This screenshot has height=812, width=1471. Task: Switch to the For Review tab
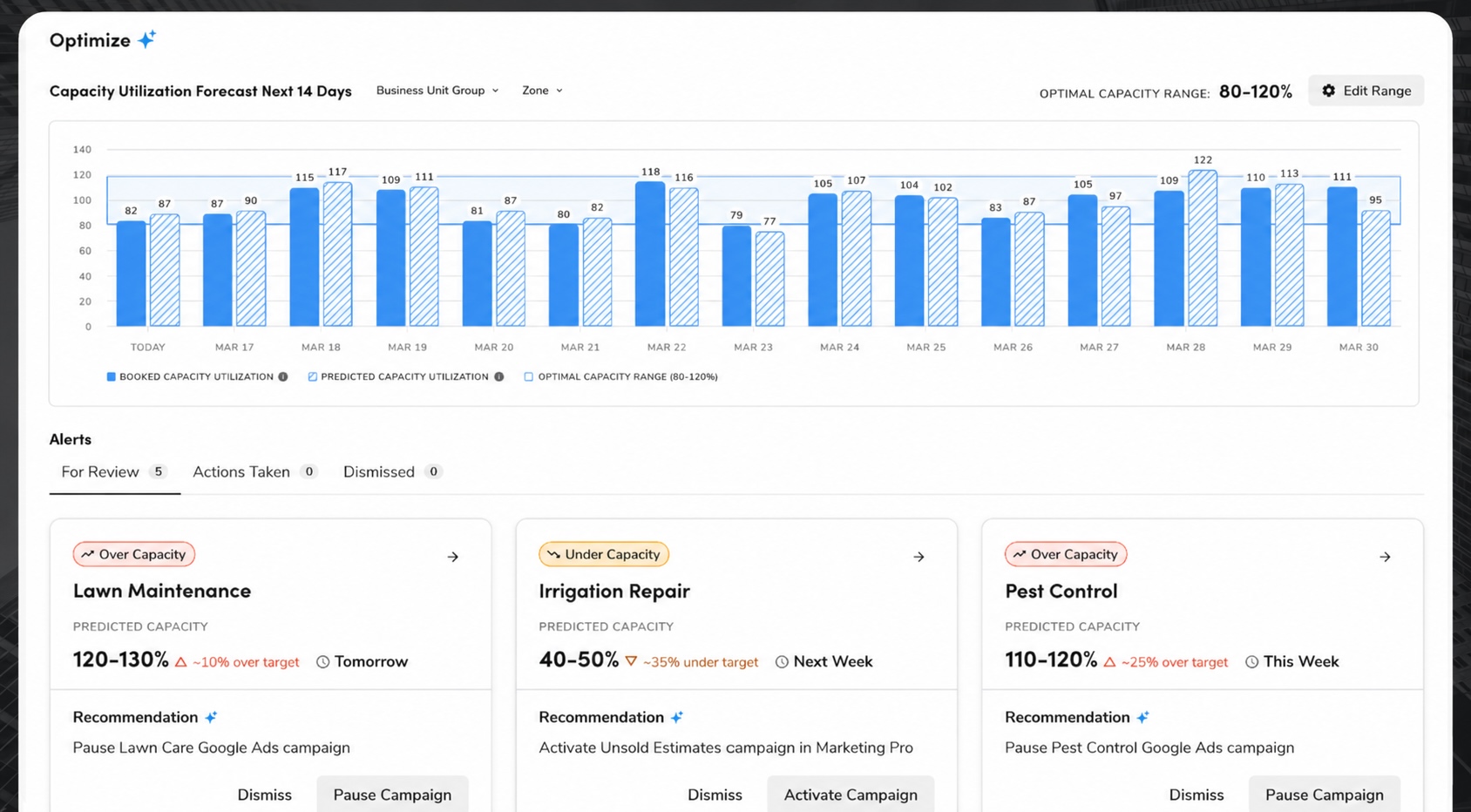(x=114, y=472)
